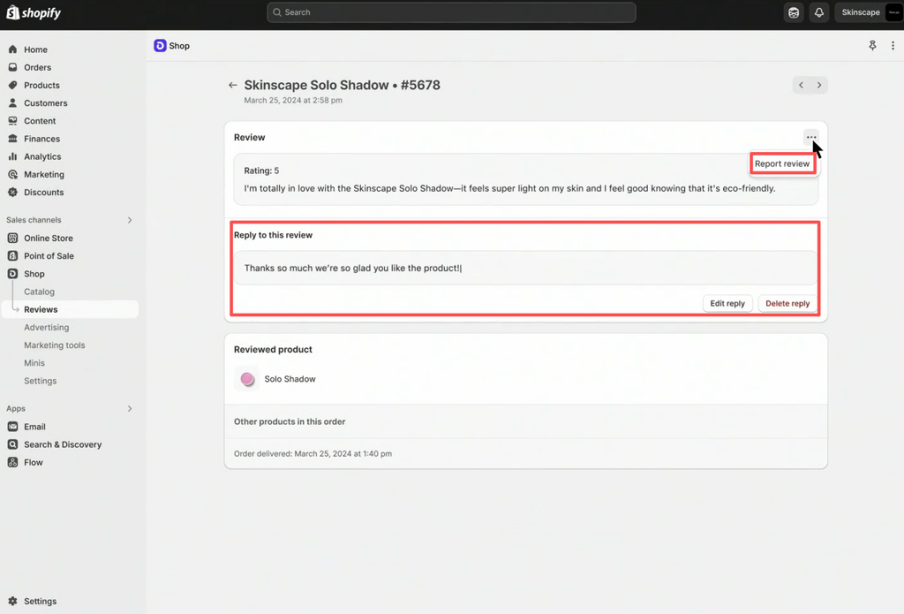Viewport: 904px width, 614px height.
Task: Navigate to Analytics in the sidebar
Action: click(42, 157)
